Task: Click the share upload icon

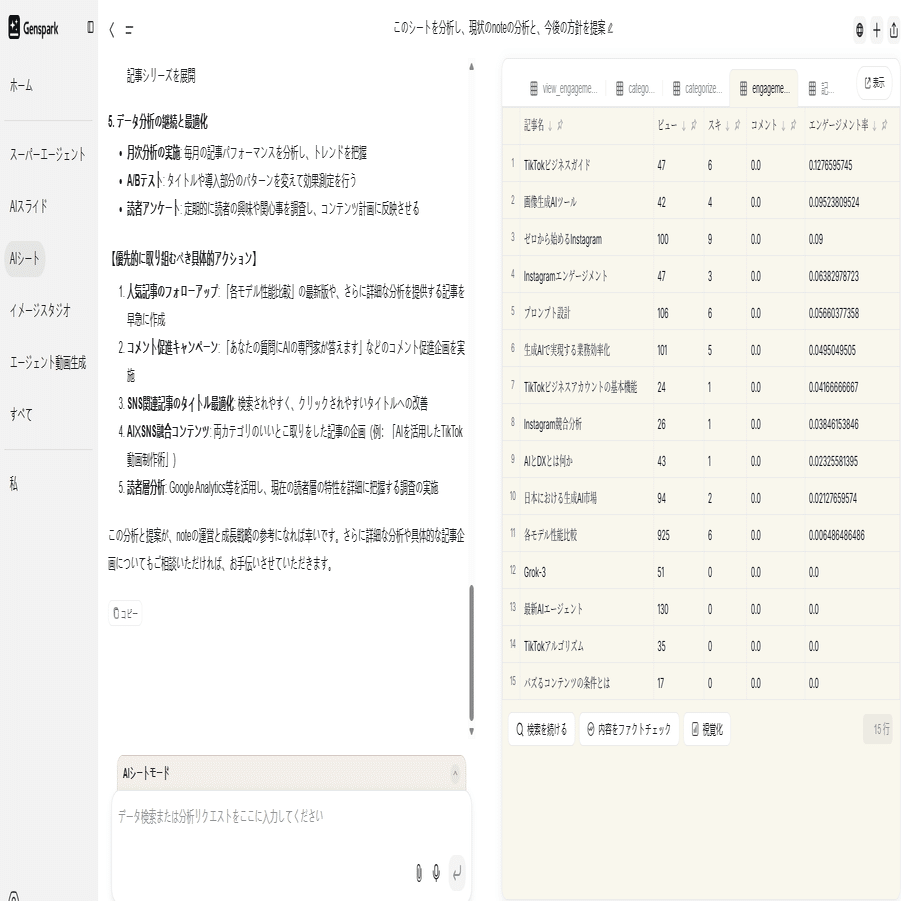Action: 894,29
